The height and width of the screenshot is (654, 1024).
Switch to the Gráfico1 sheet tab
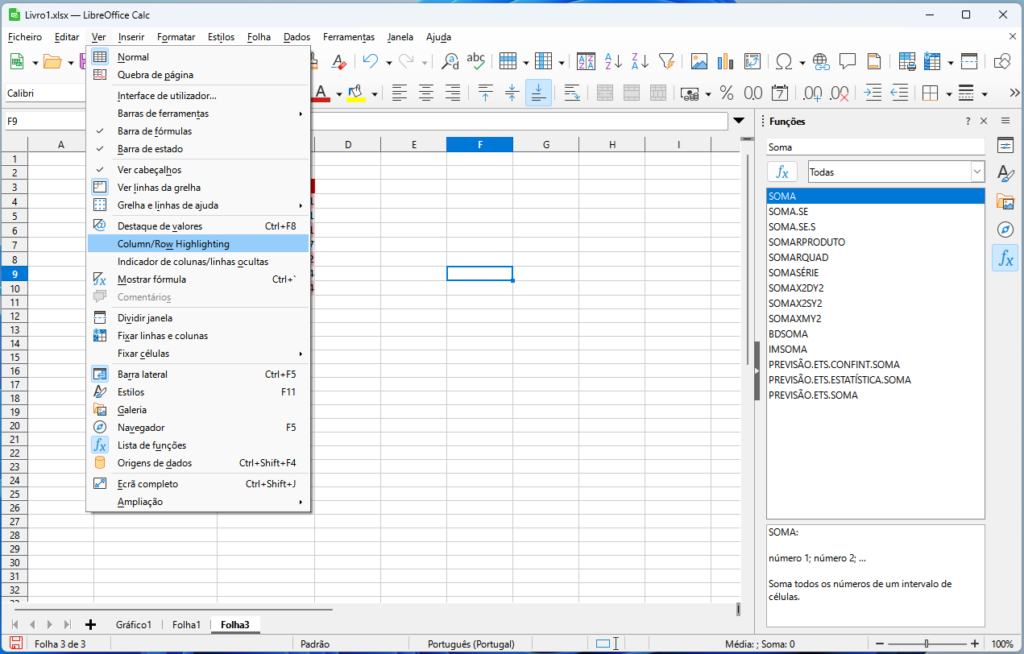pyautogui.click(x=133, y=624)
